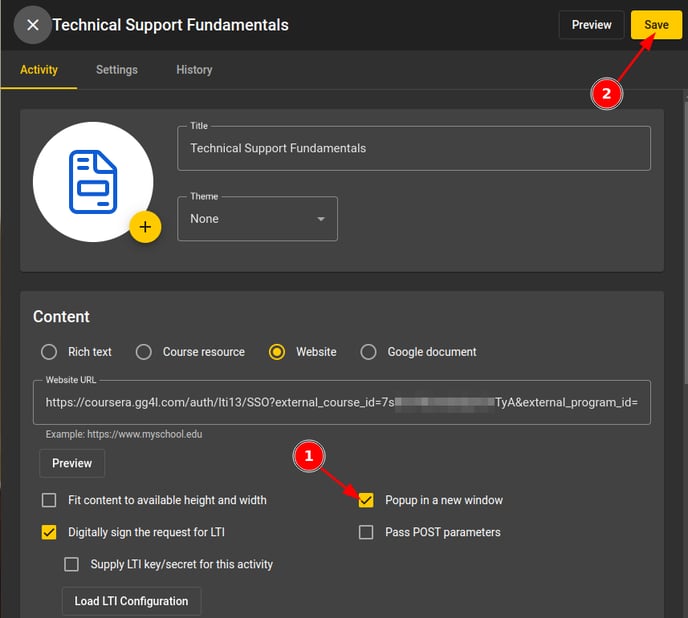The image size is (688, 618).
Task: Check Supply LTI key/secret for this activity
Action: click(x=72, y=564)
